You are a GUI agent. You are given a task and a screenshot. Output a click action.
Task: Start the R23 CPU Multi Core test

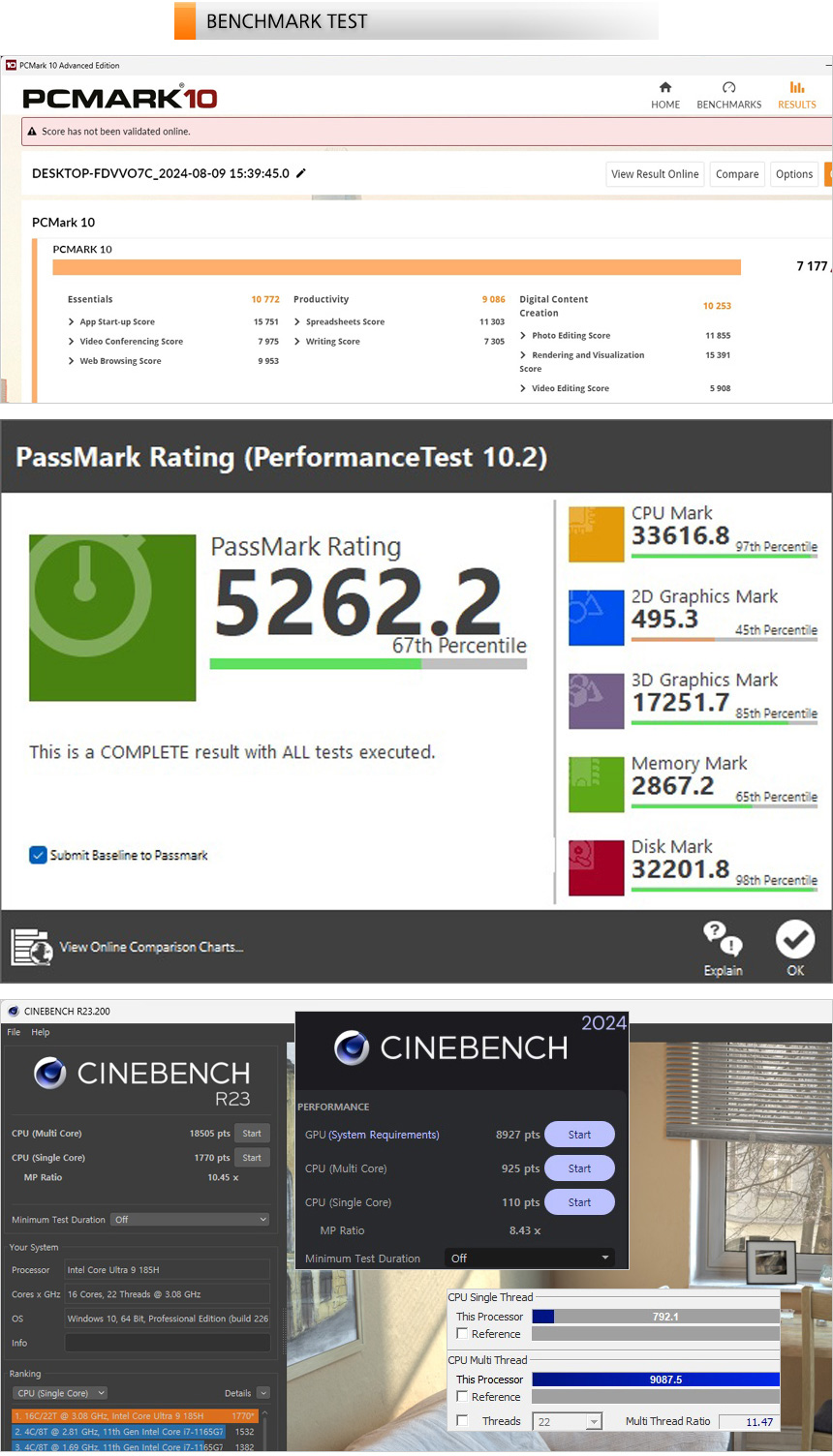[x=252, y=1133]
